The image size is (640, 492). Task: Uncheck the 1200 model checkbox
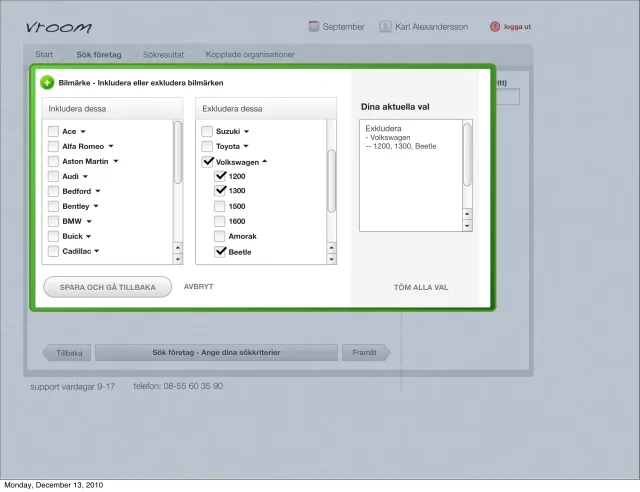(x=220, y=176)
